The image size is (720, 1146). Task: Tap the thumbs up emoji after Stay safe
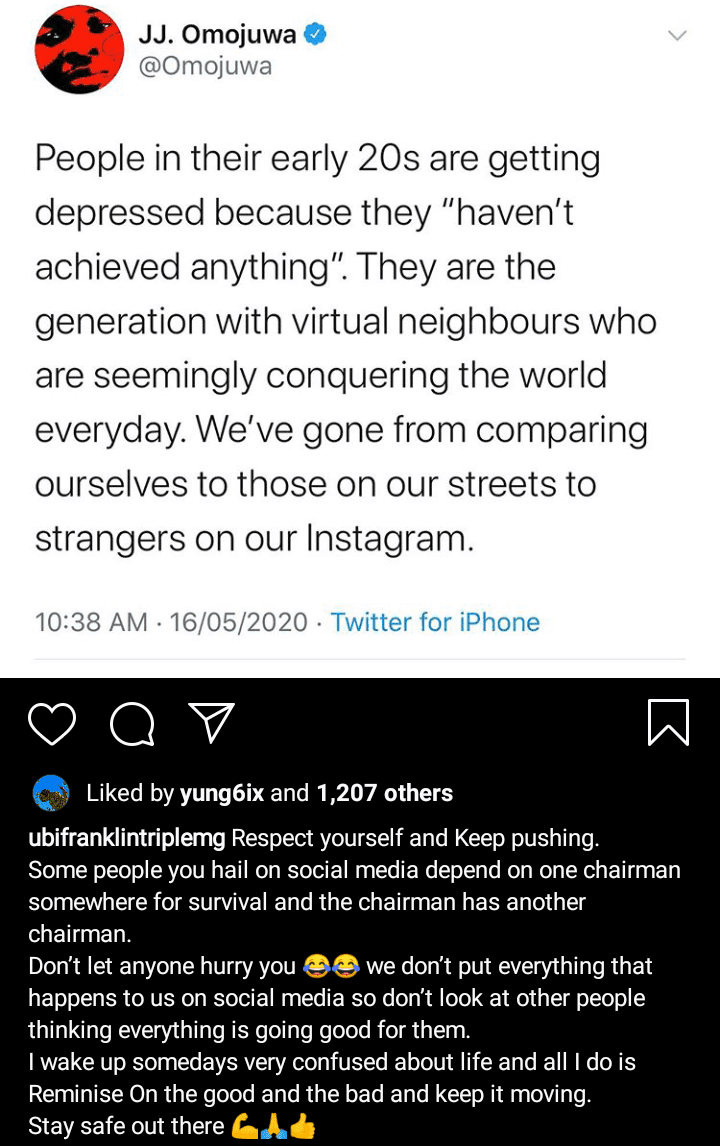(x=303, y=1126)
